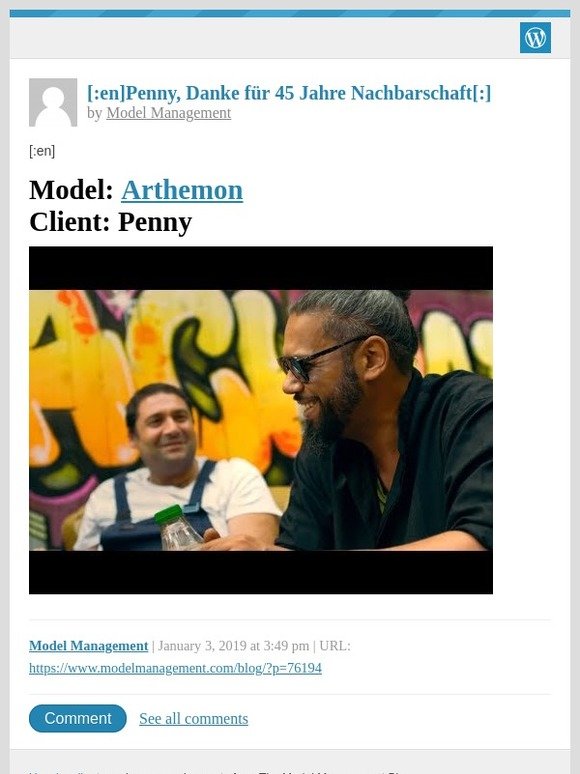Click the graffiti video still image
This screenshot has width=580, height=774.
[x=261, y=420]
